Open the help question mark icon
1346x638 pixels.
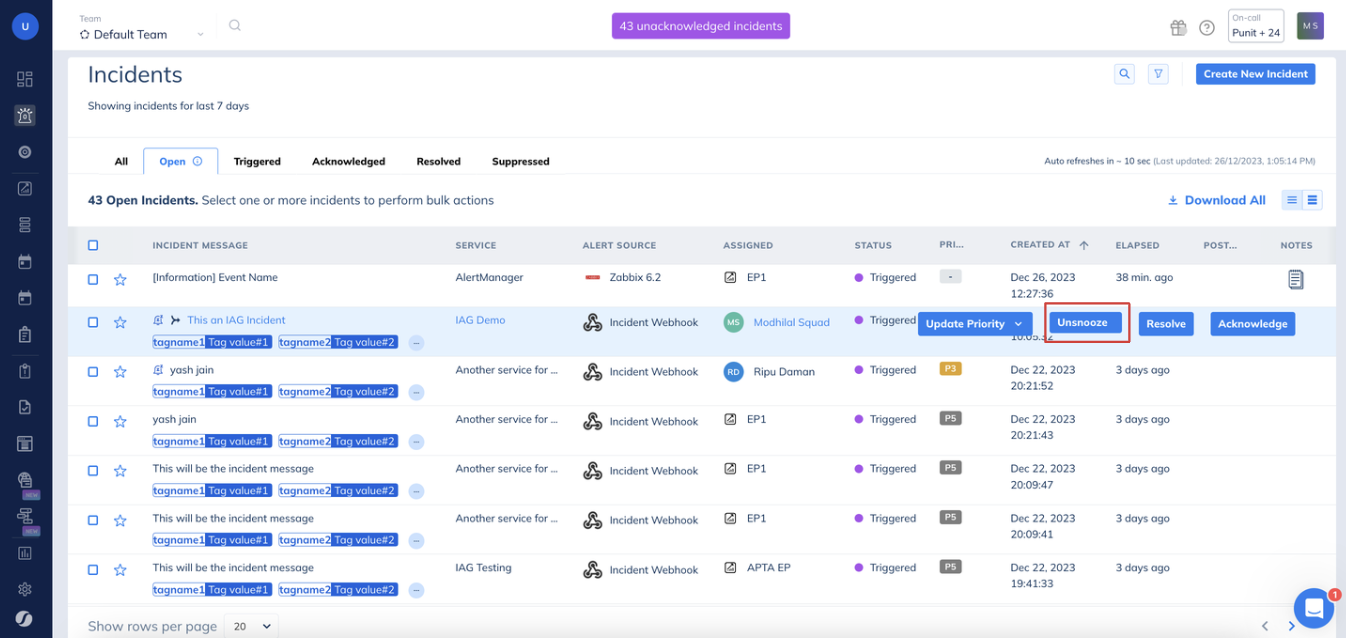pyautogui.click(x=1207, y=28)
